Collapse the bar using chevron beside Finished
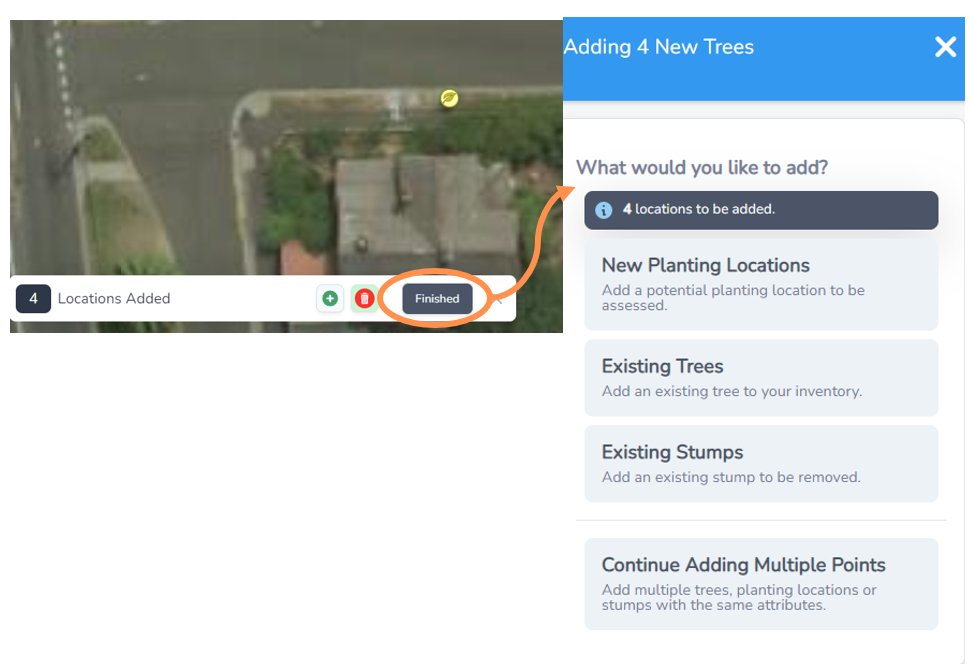 click(x=497, y=299)
